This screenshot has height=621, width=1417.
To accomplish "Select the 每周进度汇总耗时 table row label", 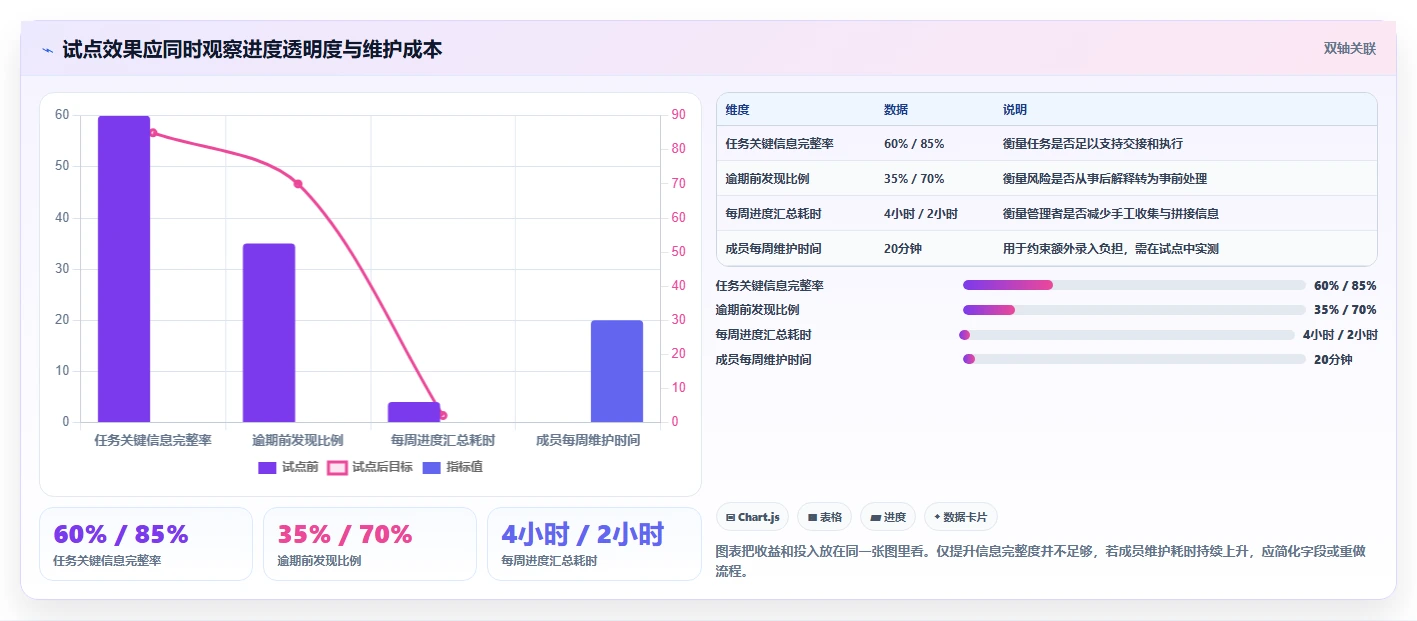I will pos(773,214).
